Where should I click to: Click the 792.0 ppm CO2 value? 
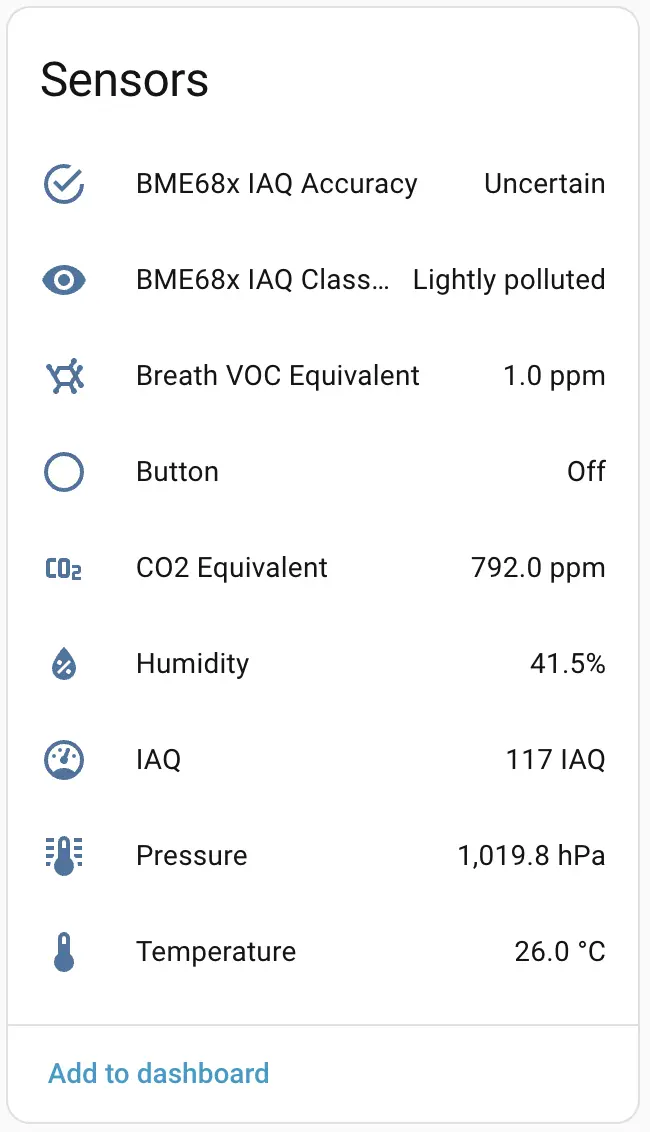(x=538, y=568)
